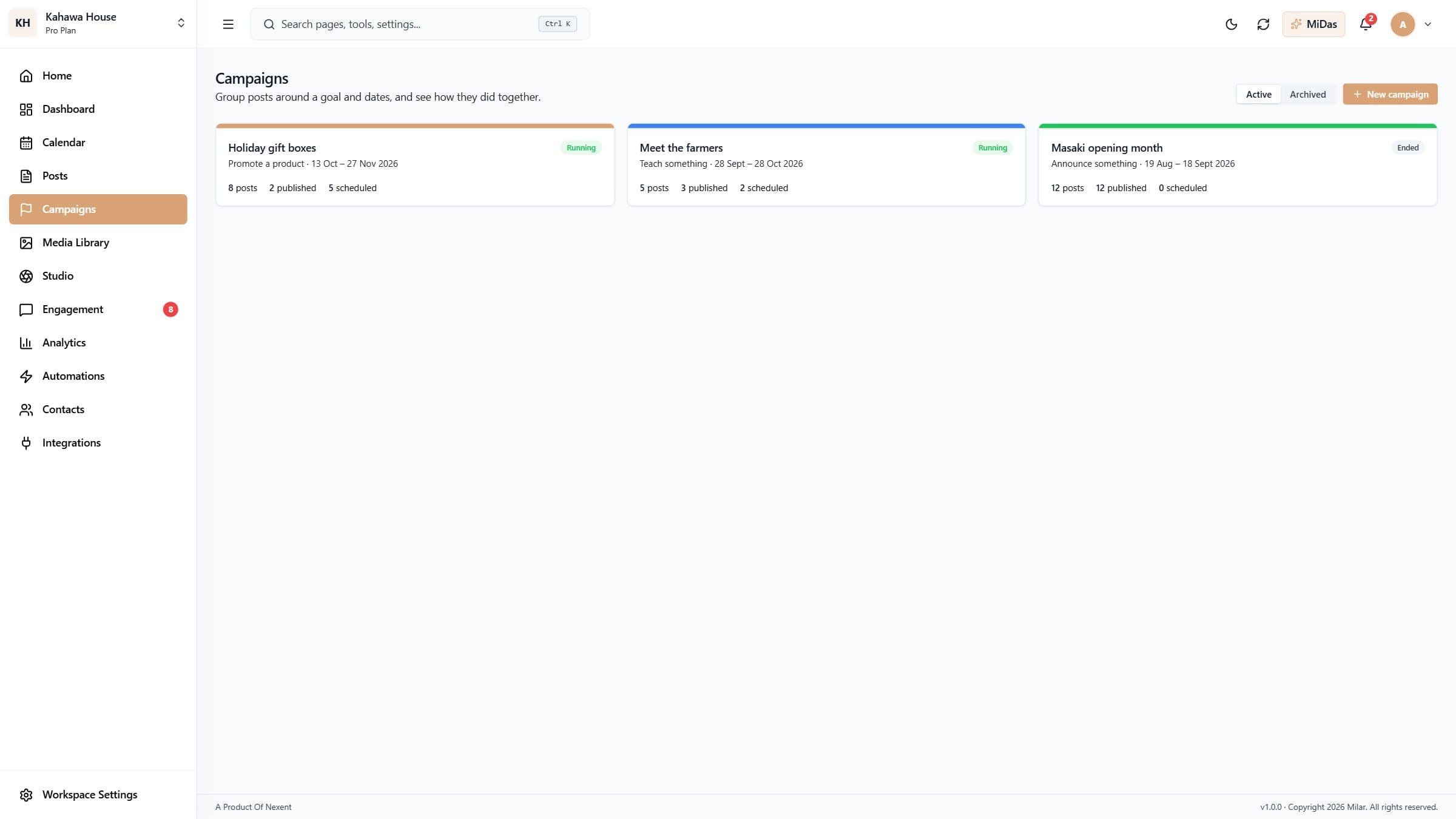The height and width of the screenshot is (819, 1456).
Task: Open the Holiday gift boxes campaign card
Action: [415, 165]
